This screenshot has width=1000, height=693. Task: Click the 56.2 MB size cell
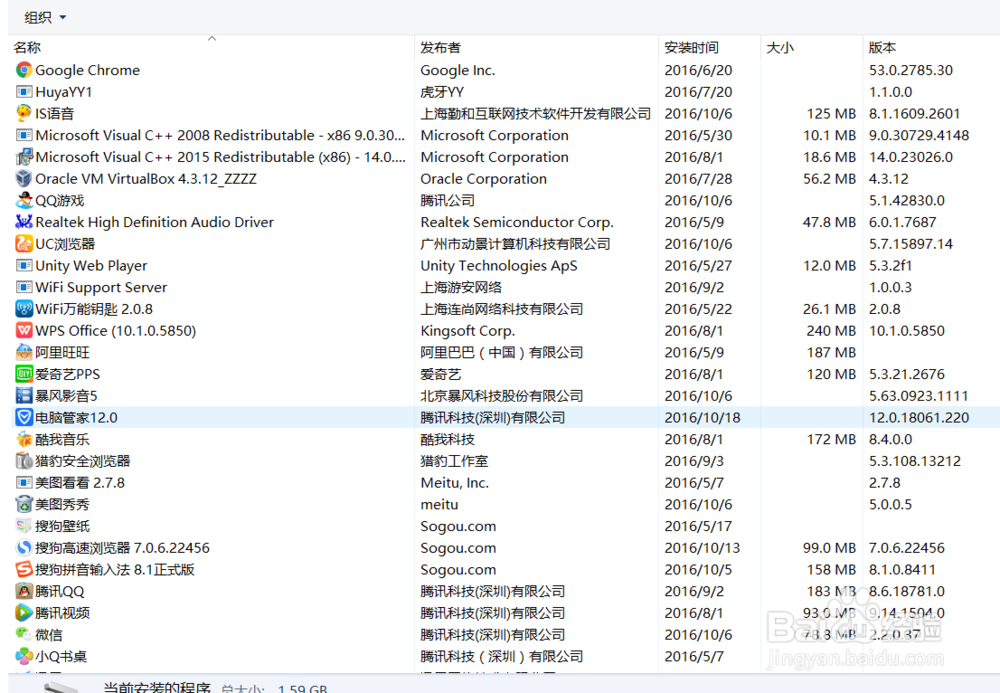829,179
